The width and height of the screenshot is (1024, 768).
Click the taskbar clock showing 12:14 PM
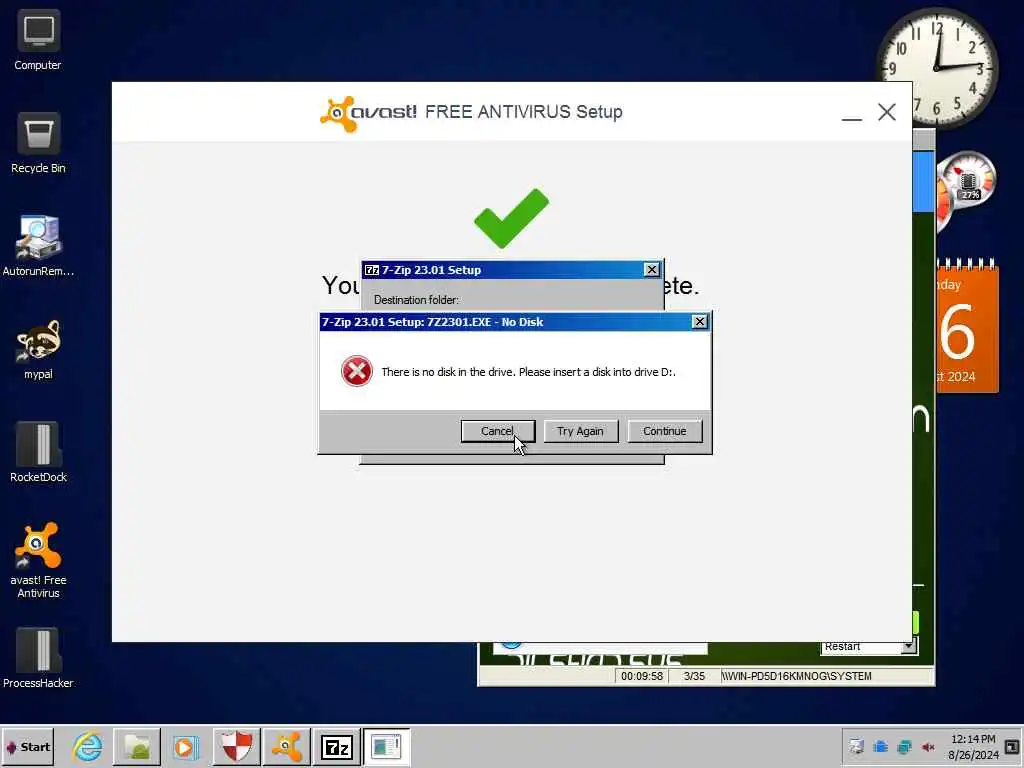[973, 747]
